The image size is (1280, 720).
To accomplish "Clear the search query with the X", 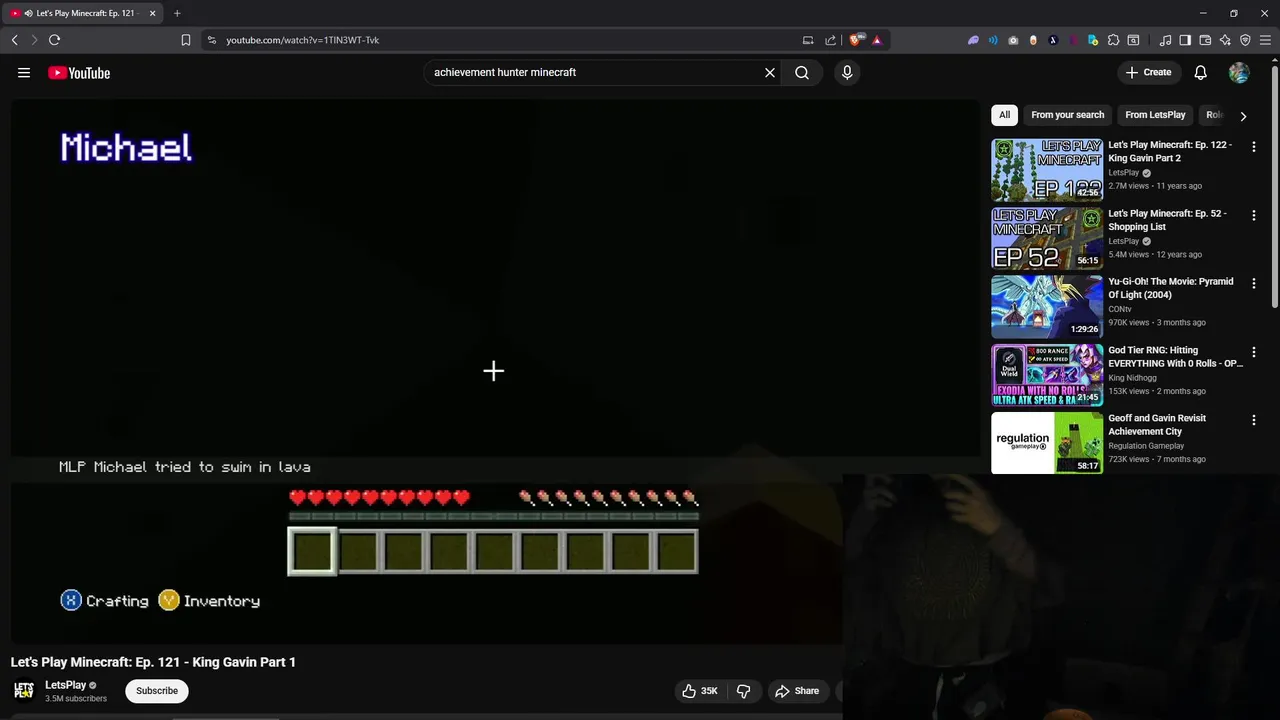I will click(x=770, y=72).
